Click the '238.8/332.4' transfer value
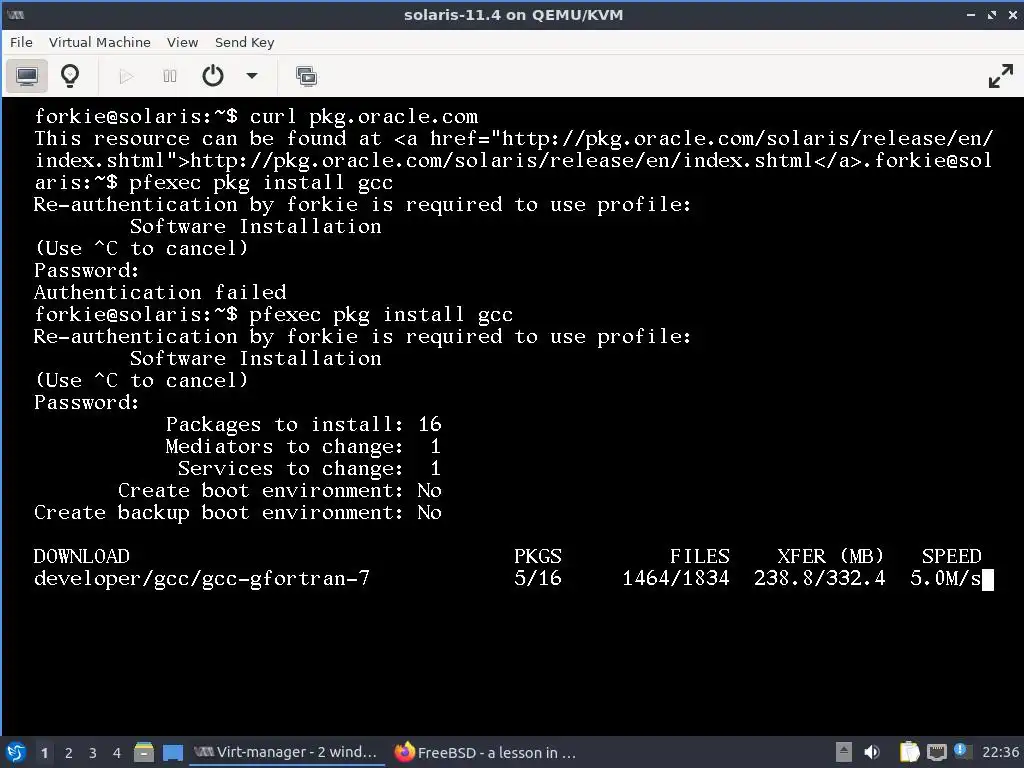The width and height of the screenshot is (1024, 768). pos(820,579)
